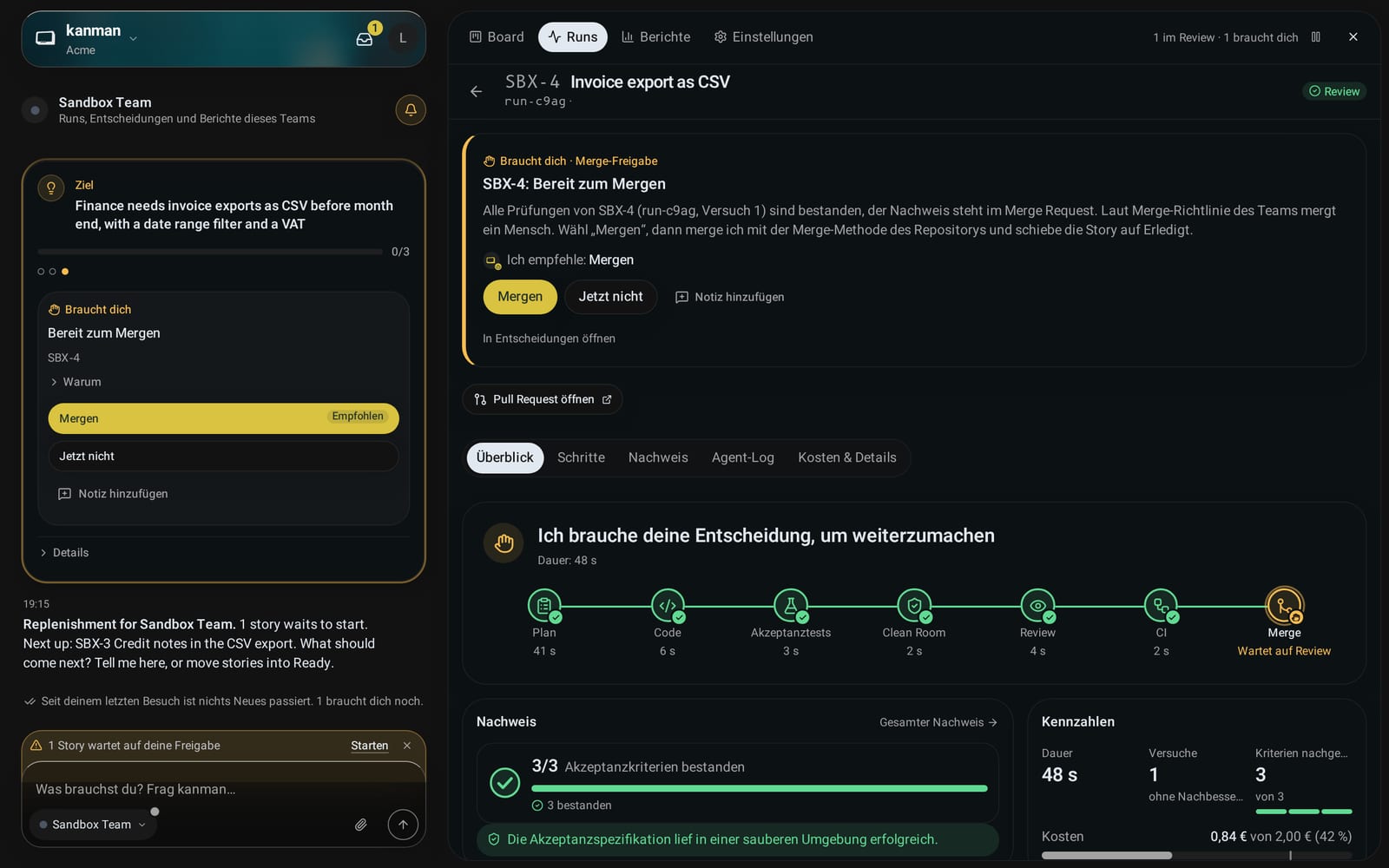Click the user avatar L
This screenshot has width=1389, height=868.
[402, 38]
